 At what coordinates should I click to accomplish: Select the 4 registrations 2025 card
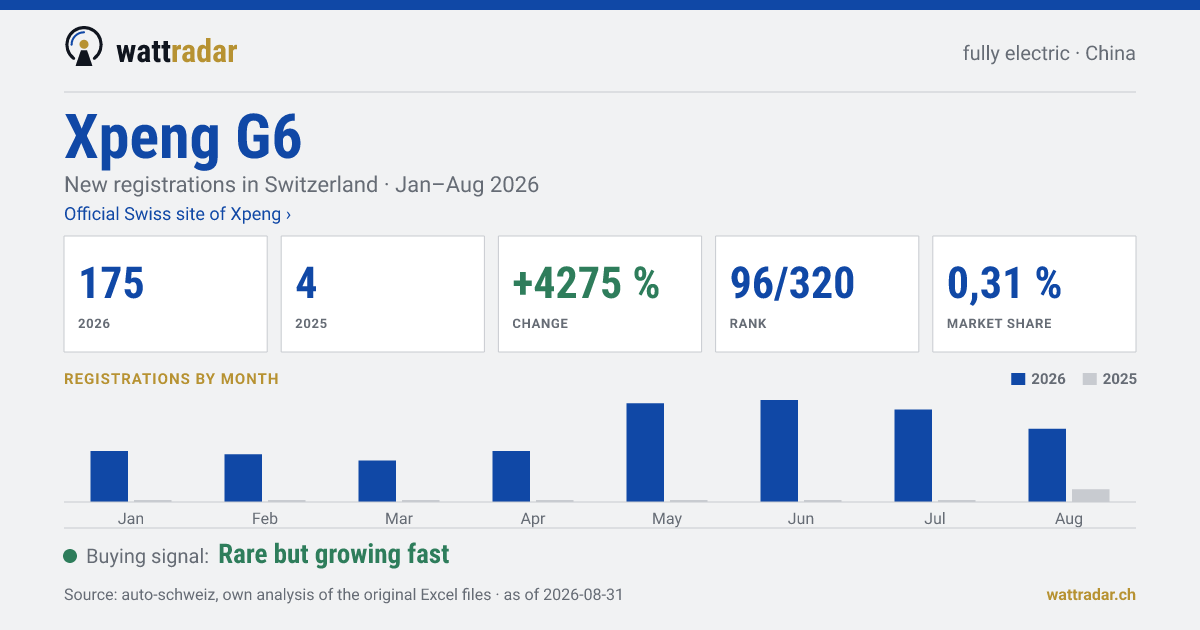coord(383,294)
